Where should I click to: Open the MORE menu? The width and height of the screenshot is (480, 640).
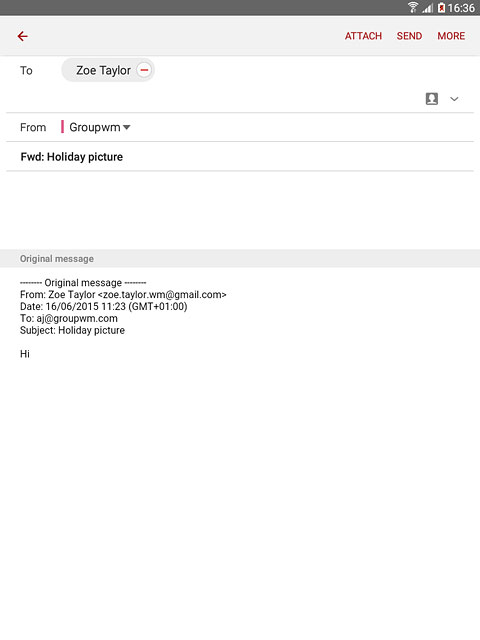[451, 36]
